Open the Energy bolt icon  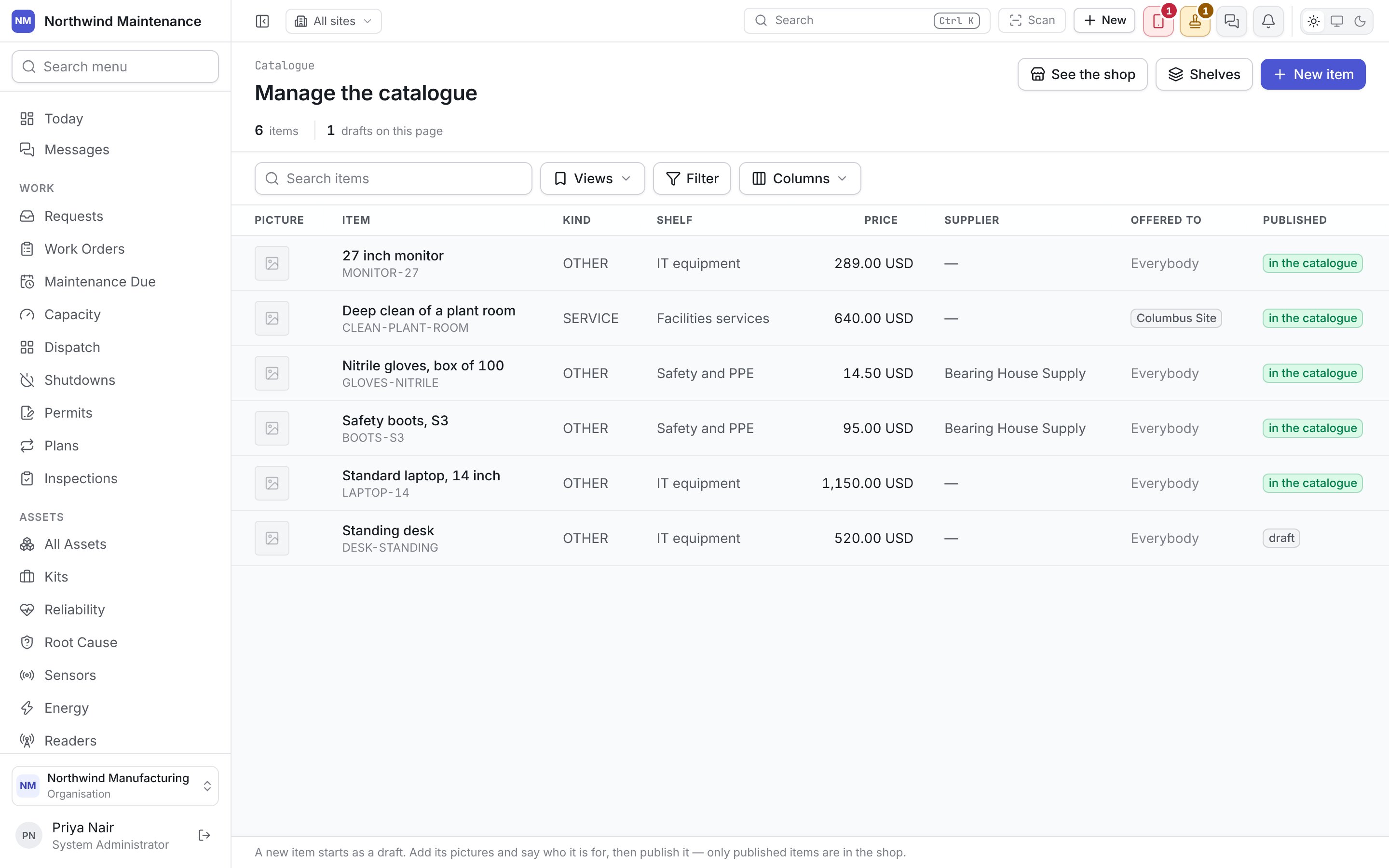coord(27,708)
